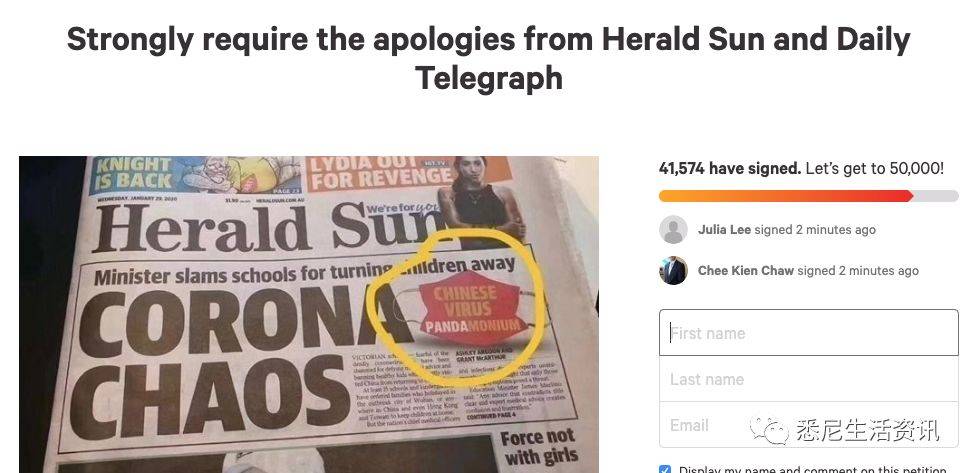Image resolution: width=971 pixels, height=473 pixels.
Task: Uncheck Display my name and comment checkbox
Action: coord(664,469)
